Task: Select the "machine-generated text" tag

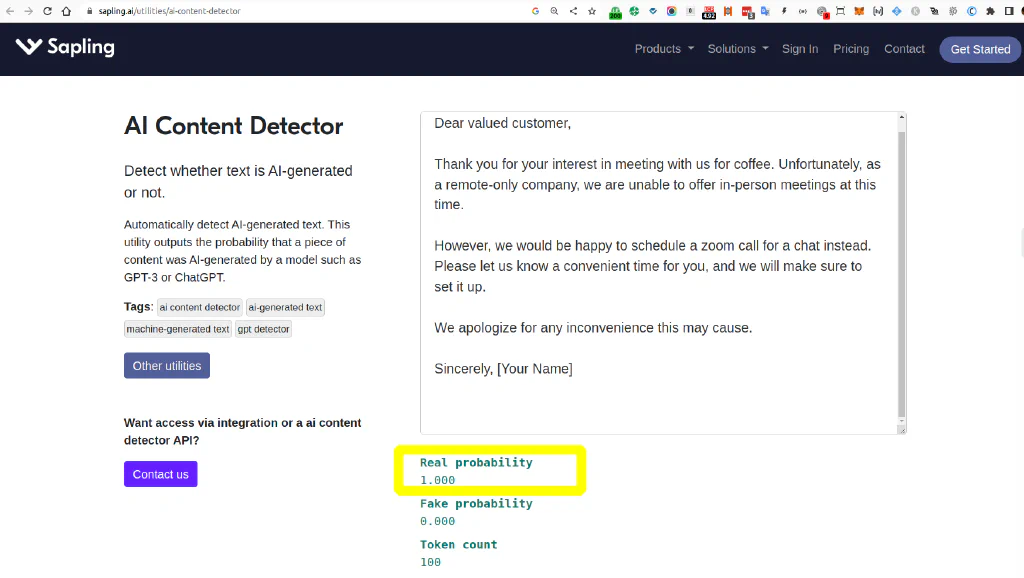Action: pos(178,329)
